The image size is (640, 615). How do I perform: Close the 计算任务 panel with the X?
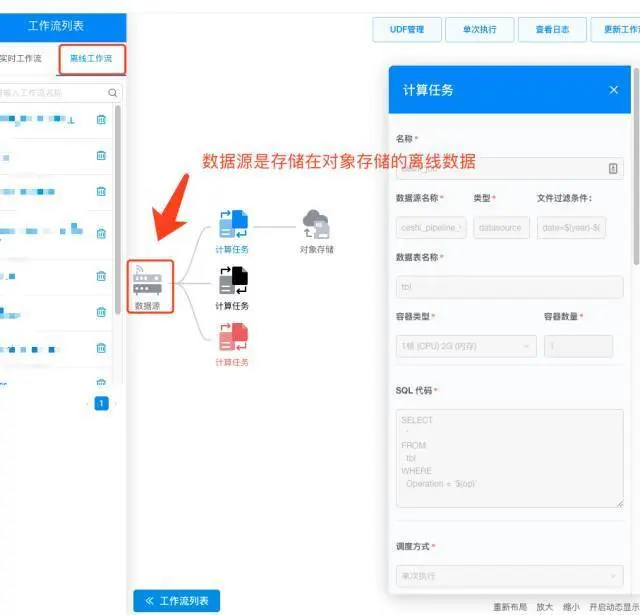pyautogui.click(x=613, y=90)
